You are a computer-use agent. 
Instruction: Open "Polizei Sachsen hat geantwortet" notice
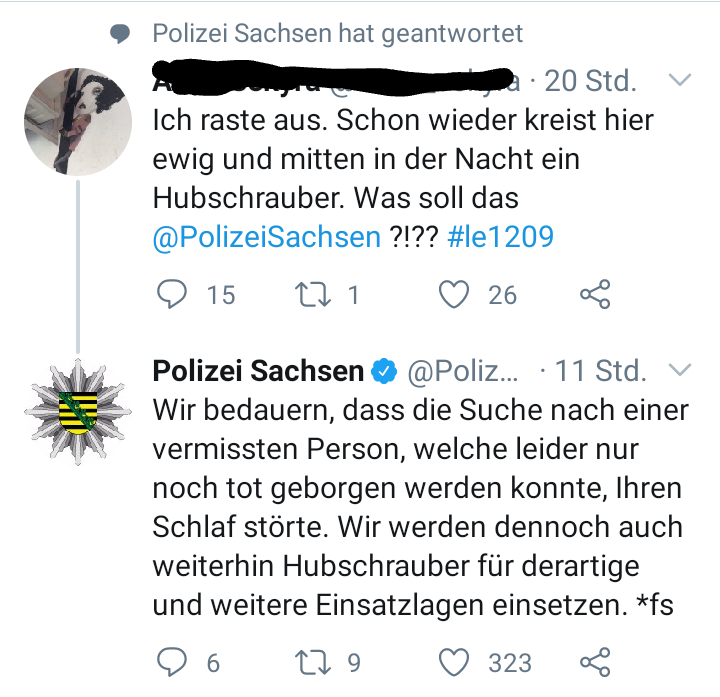[x=337, y=34]
